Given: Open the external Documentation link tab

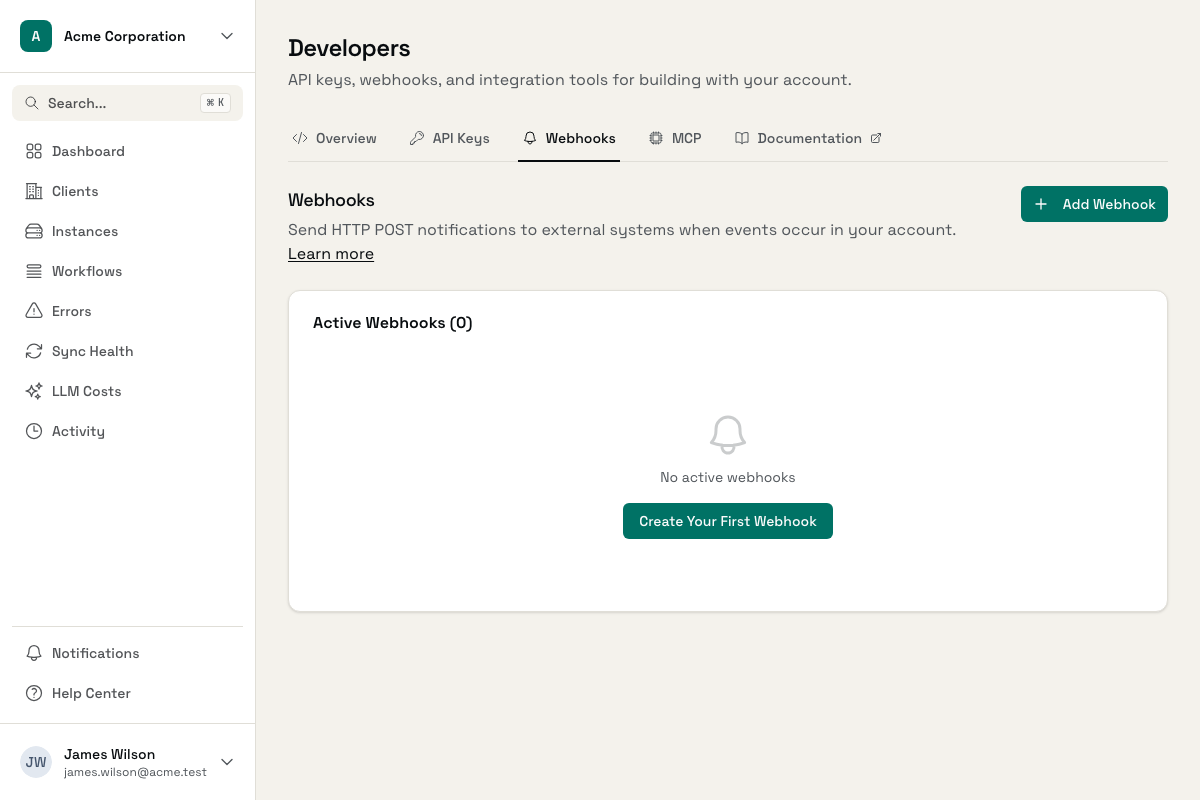Looking at the screenshot, I should [808, 139].
